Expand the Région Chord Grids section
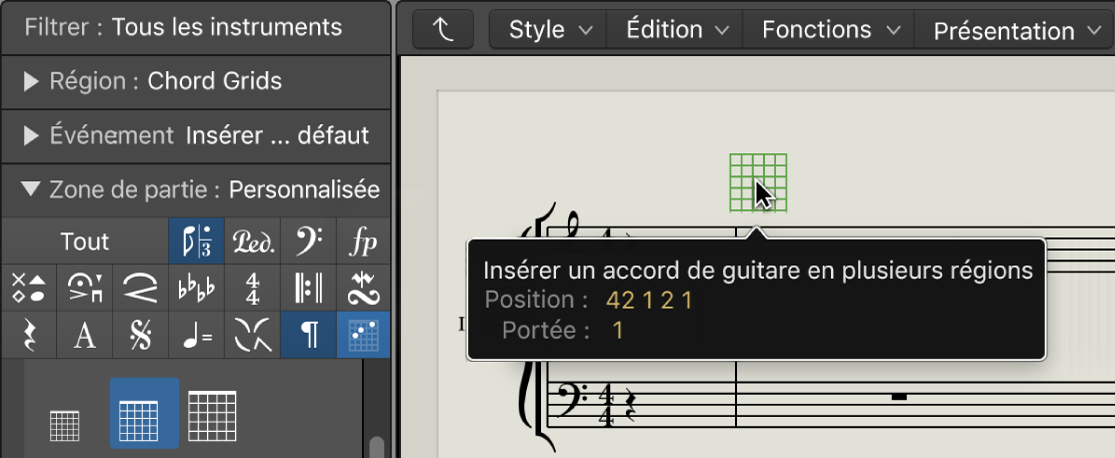 [31, 82]
